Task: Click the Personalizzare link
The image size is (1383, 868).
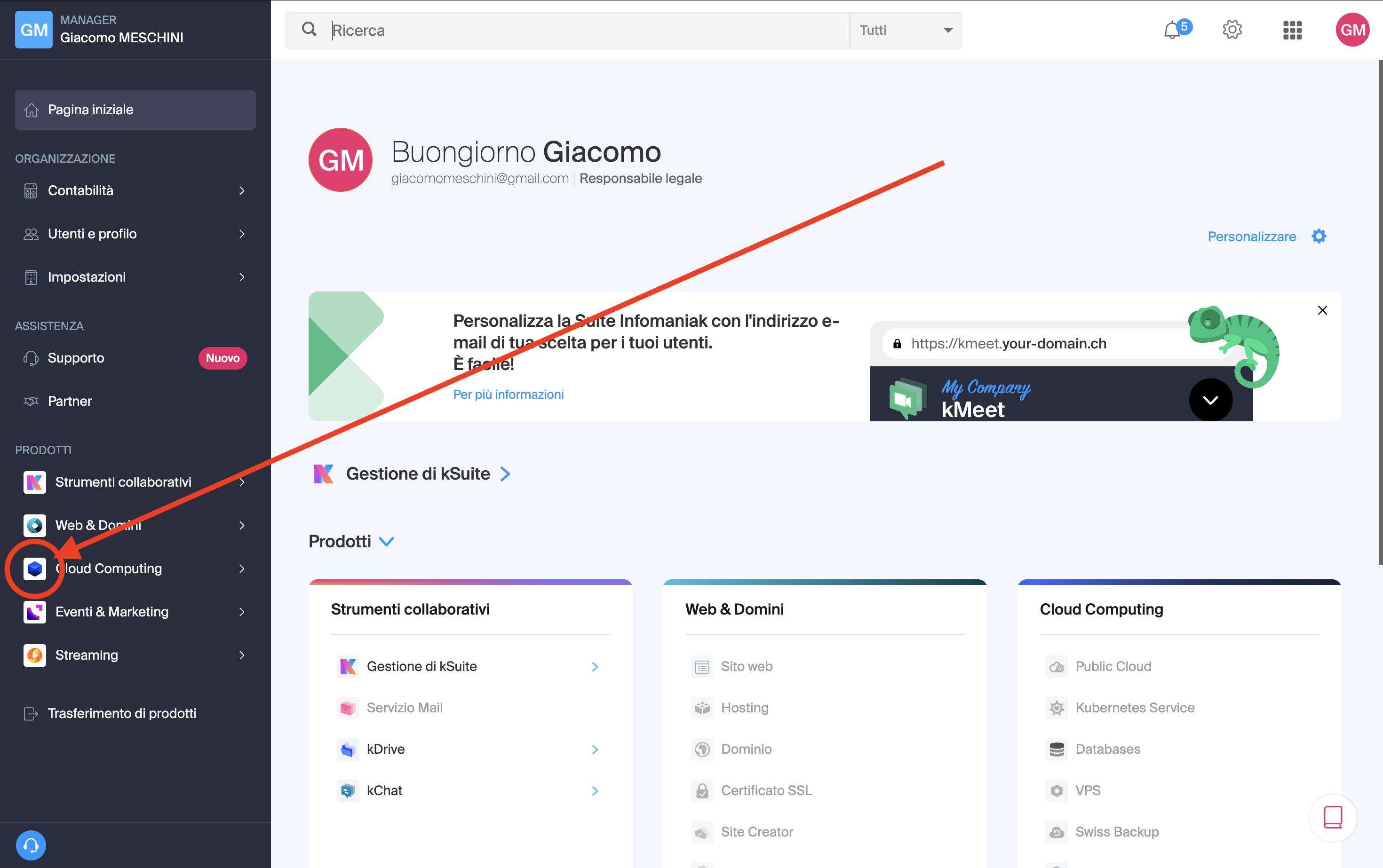Action: 1251,237
